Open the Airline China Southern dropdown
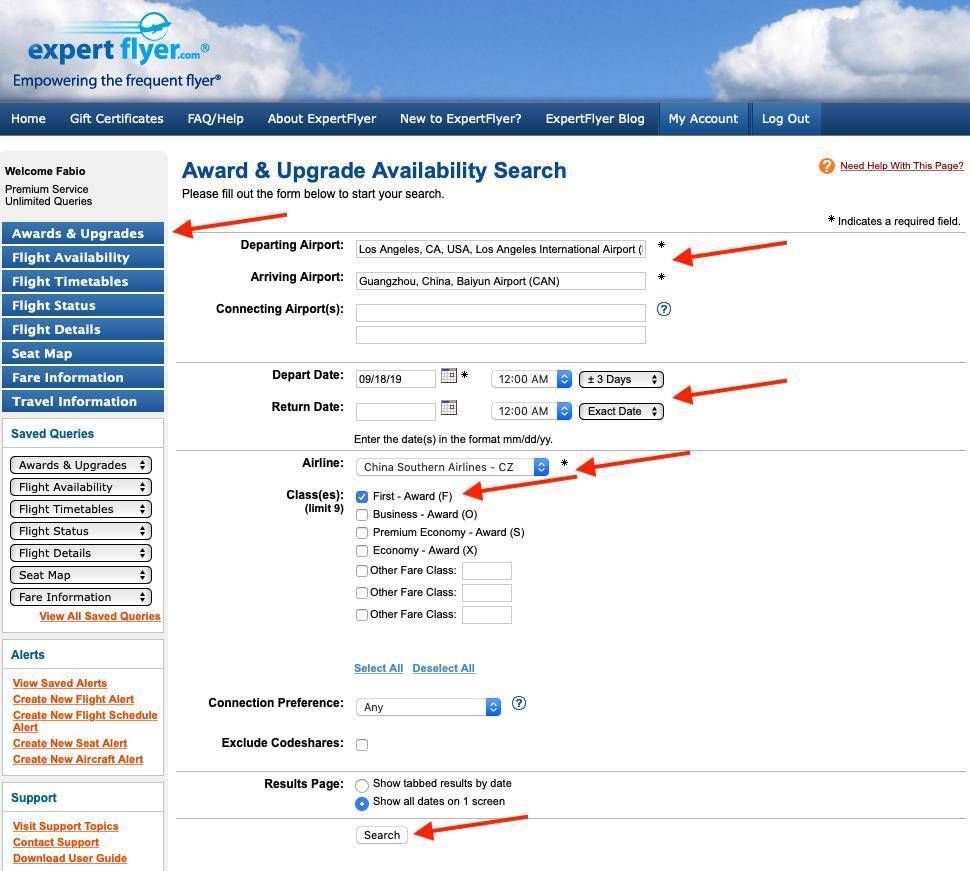The width and height of the screenshot is (970, 871). pos(452,467)
